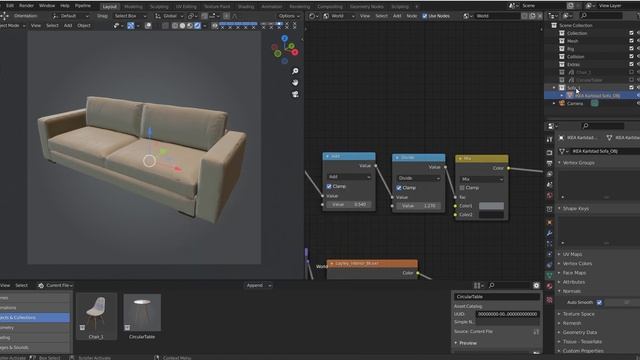640x360 pixels.
Task: Select solid viewport shading icon
Action: 182,25
